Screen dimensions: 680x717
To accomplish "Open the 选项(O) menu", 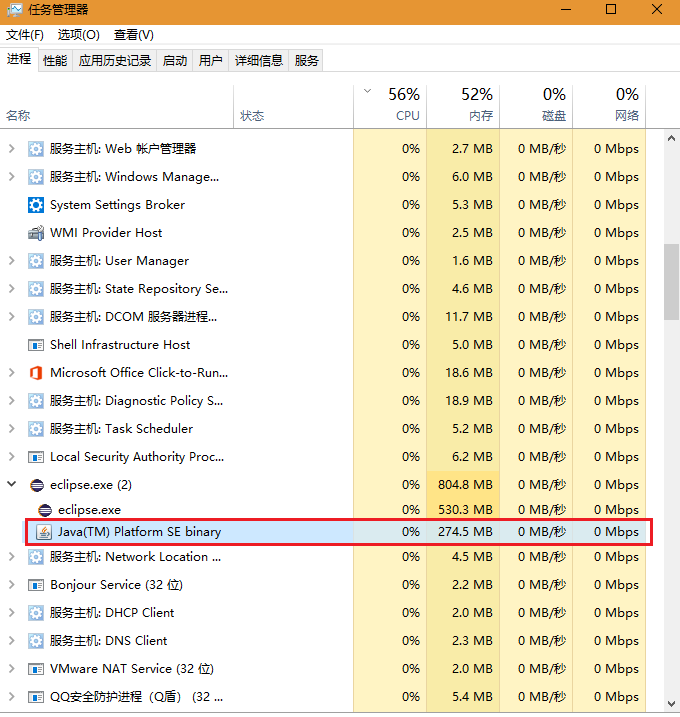I will [79, 35].
